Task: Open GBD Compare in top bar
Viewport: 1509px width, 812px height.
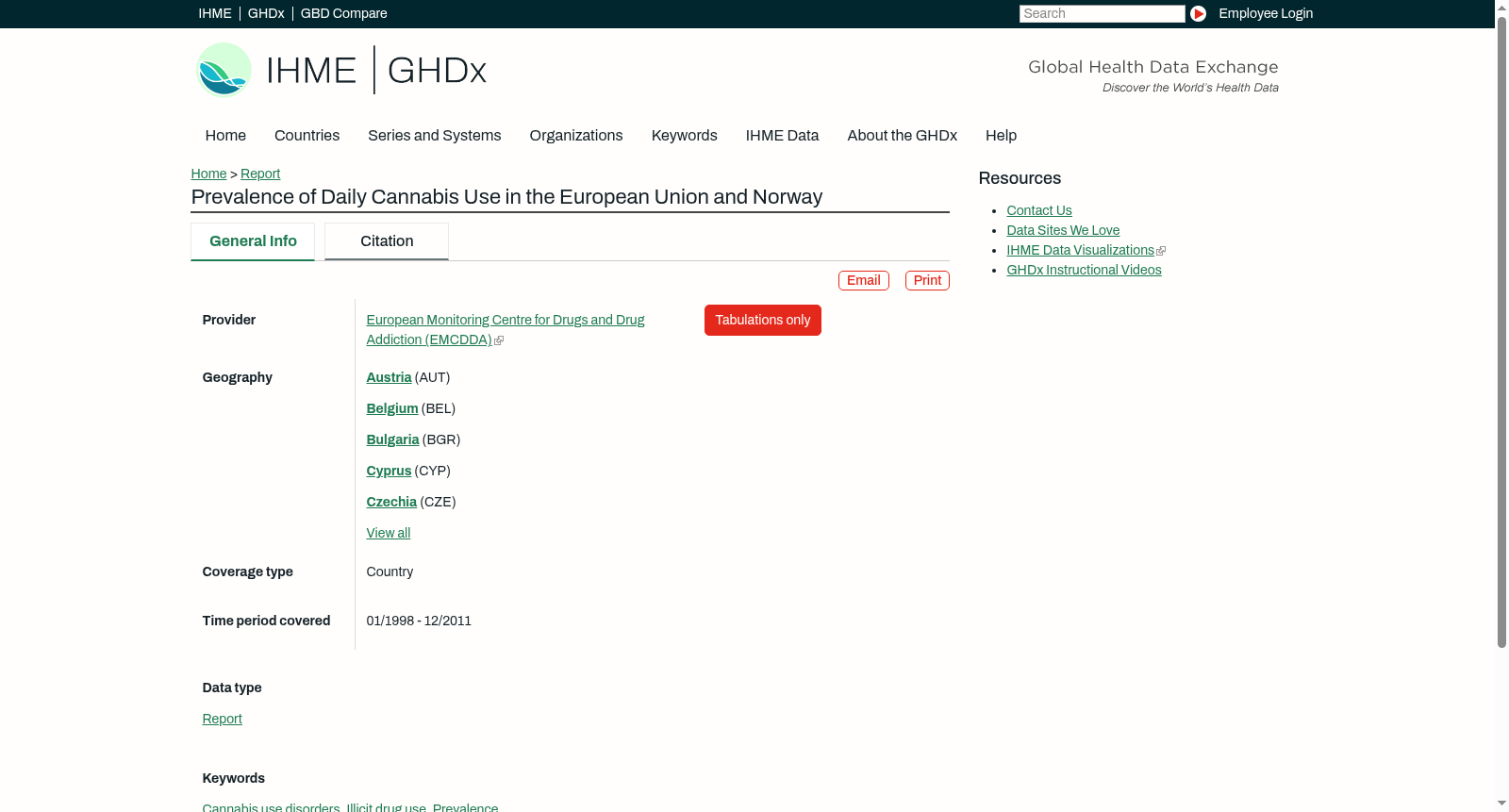Action: click(344, 13)
